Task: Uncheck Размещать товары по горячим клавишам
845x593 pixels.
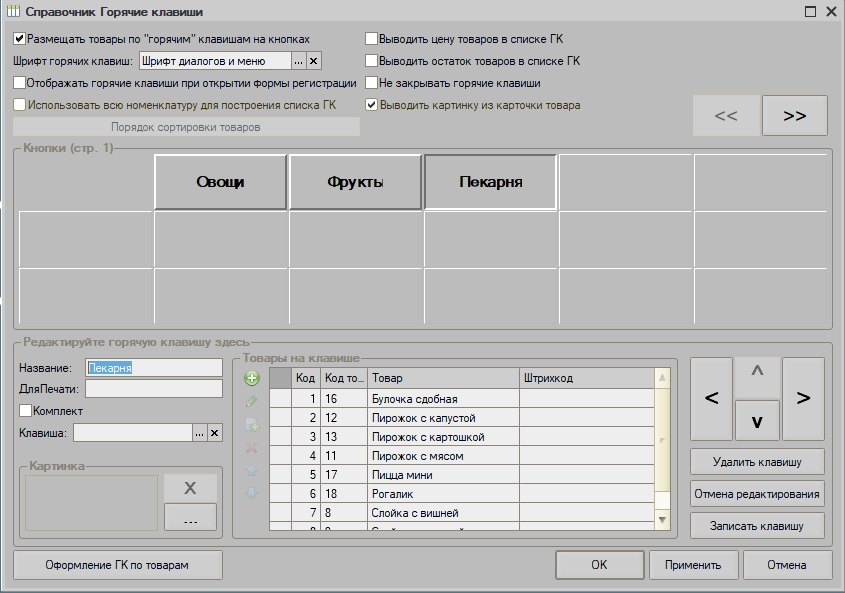Action: pyautogui.click(x=19, y=39)
